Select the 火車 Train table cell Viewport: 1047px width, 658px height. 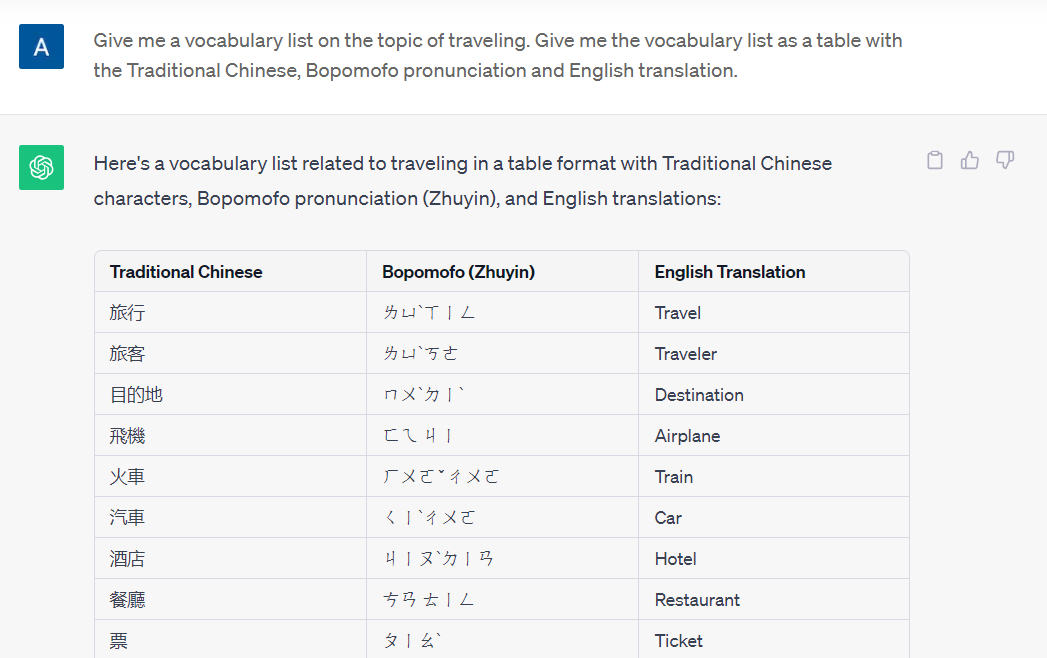coord(125,476)
